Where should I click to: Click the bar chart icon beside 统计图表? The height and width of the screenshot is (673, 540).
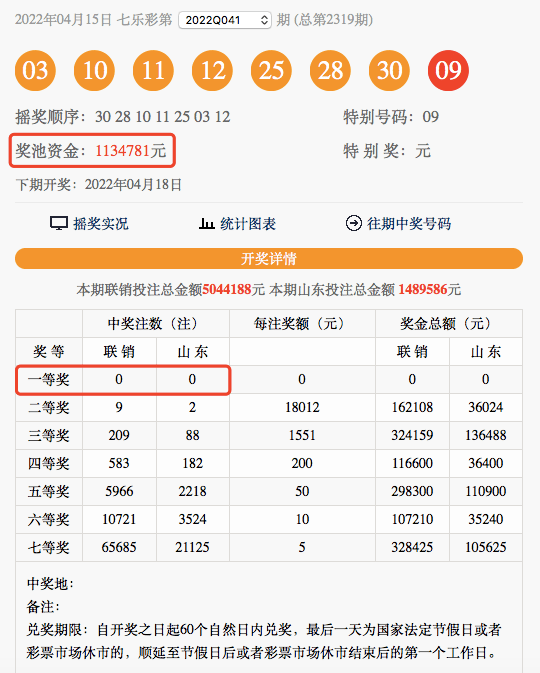tap(206, 224)
